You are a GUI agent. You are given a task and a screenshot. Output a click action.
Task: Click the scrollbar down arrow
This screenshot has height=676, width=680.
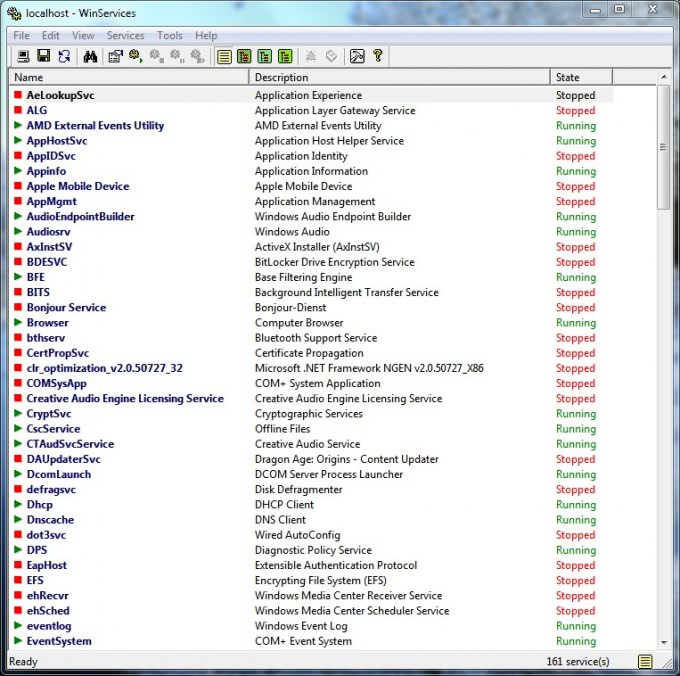[x=664, y=642]
